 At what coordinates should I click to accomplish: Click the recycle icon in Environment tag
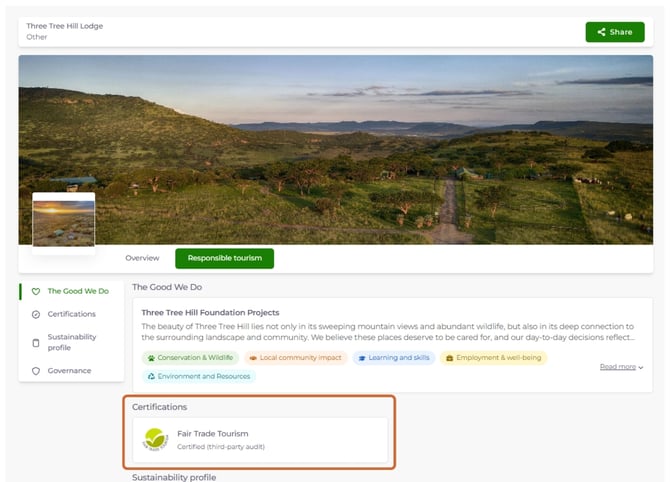pyautogui.click(x=151, y=376)
